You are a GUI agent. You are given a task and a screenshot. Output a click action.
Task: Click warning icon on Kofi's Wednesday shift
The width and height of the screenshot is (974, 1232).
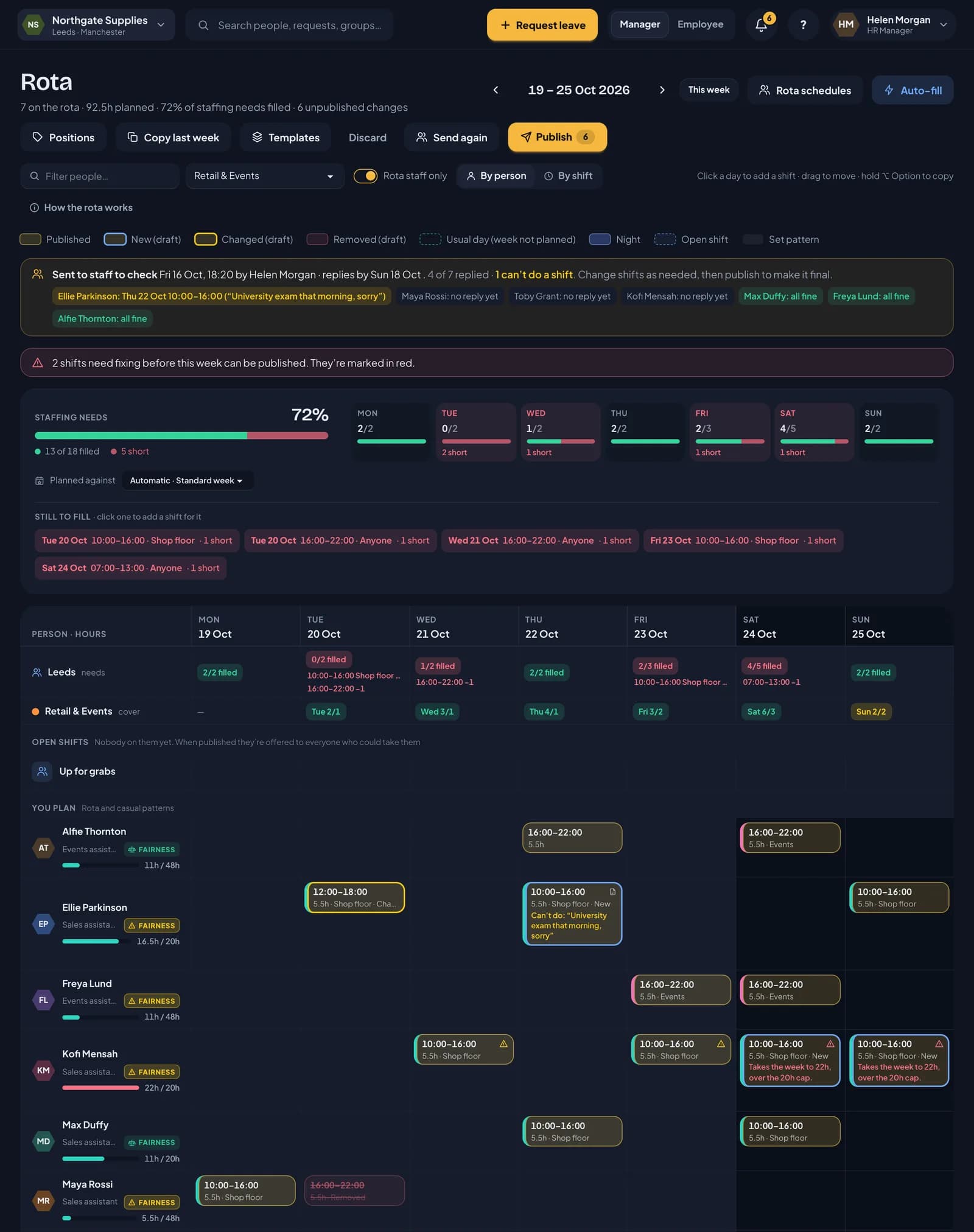click(x=503, y=1044)
